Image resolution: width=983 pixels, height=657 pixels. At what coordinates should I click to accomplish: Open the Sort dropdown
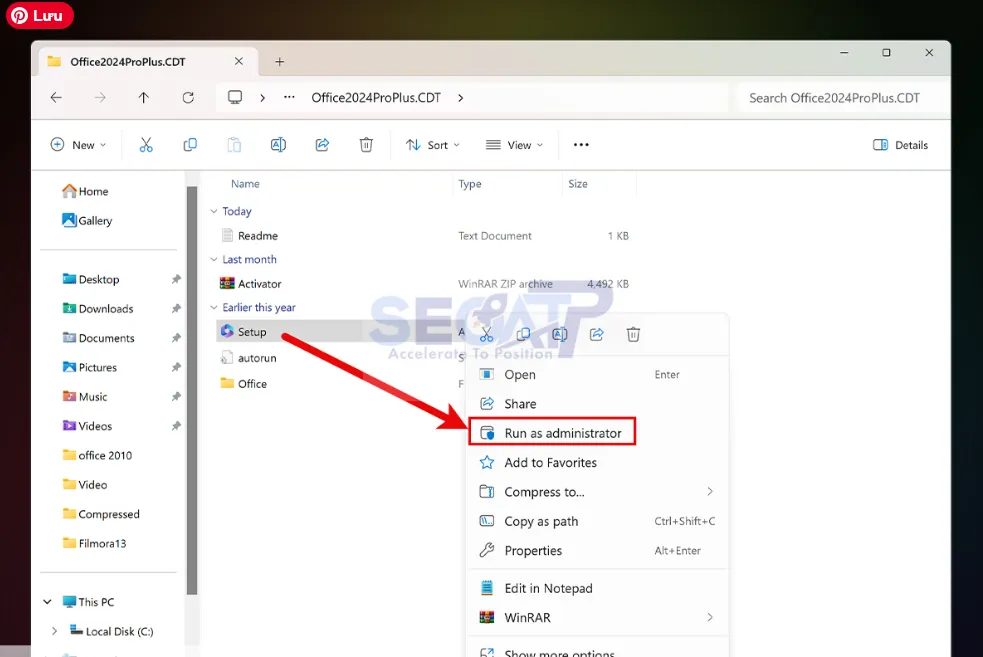coord(432,144)
